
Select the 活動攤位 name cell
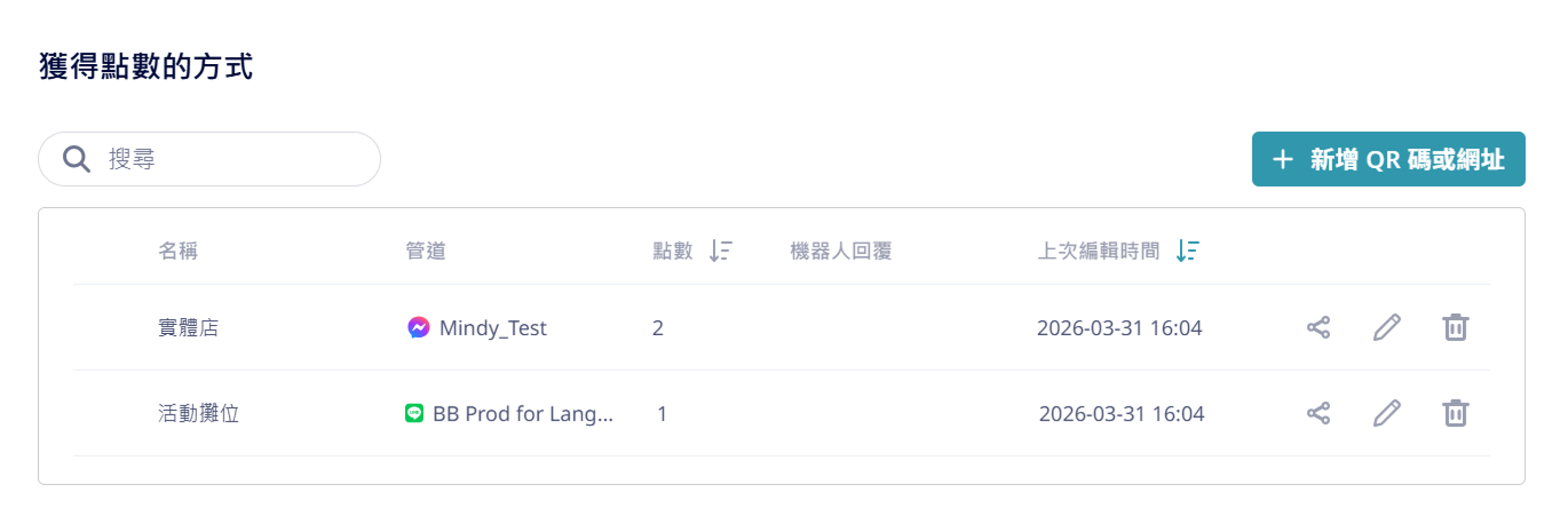pos(198,413)
